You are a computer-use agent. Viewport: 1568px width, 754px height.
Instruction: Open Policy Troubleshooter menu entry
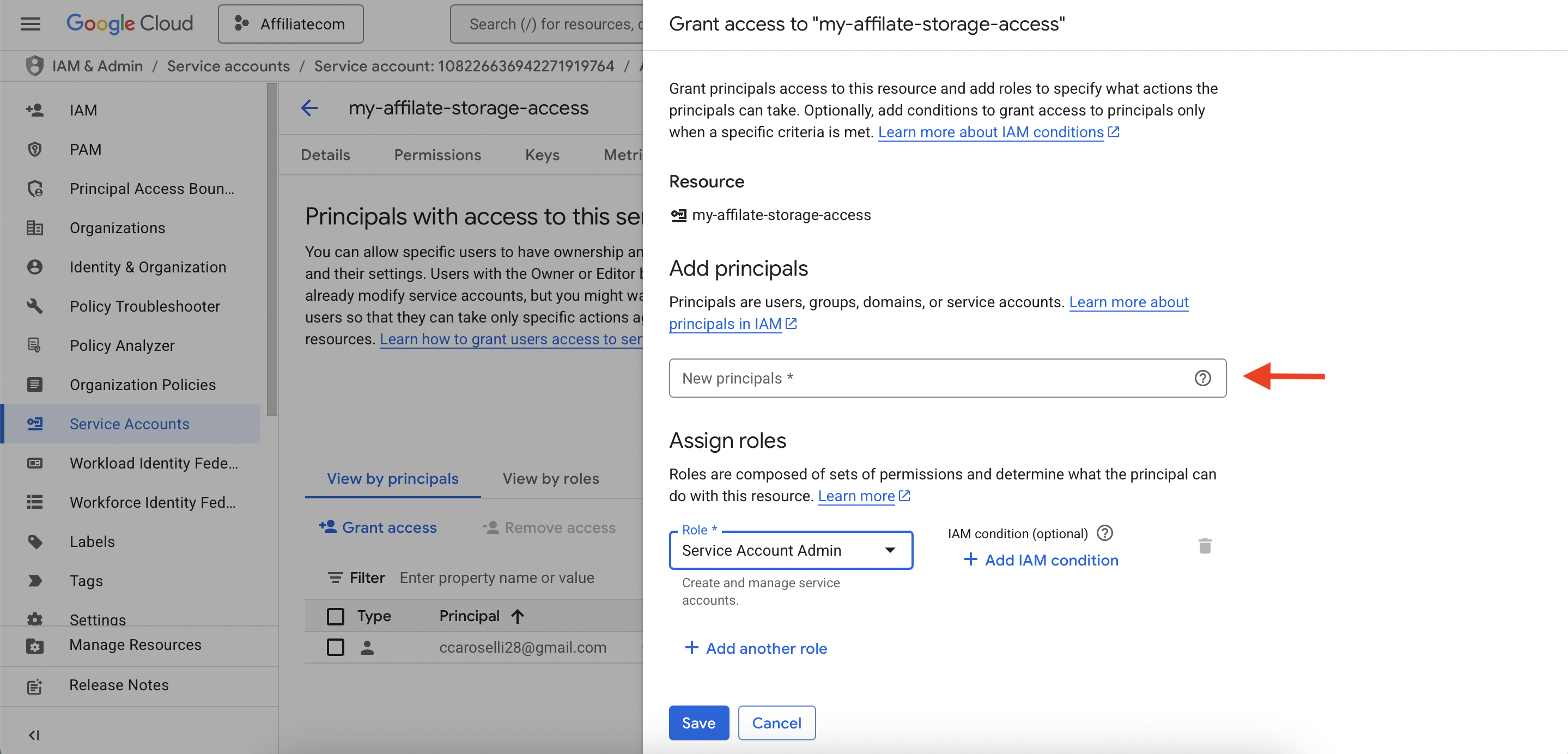[x=145, y=306]
